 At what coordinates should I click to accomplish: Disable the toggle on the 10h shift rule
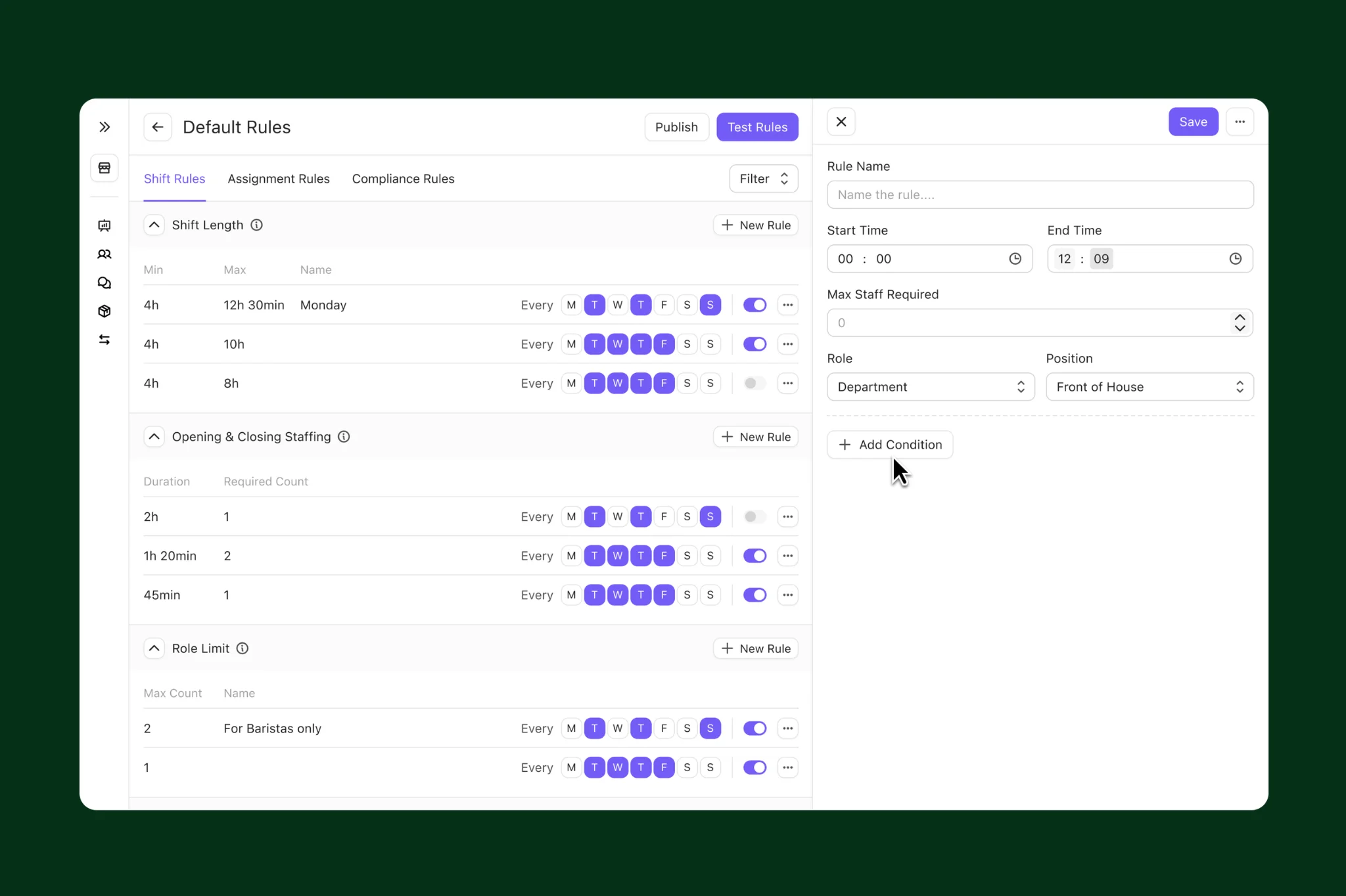[754, 344]
